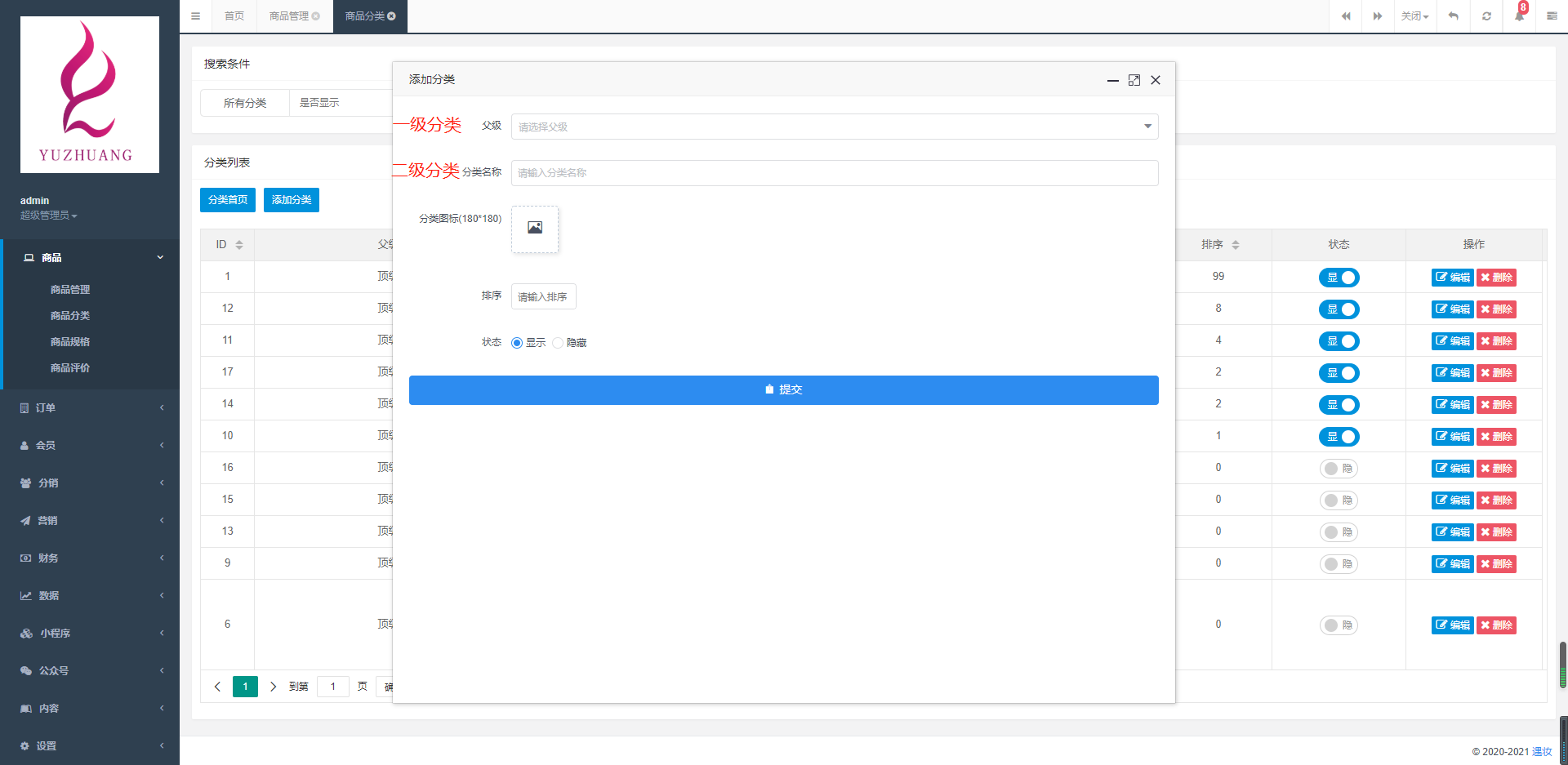Open the 请选择父级 parent dropdown

click(x=835, y=127)
